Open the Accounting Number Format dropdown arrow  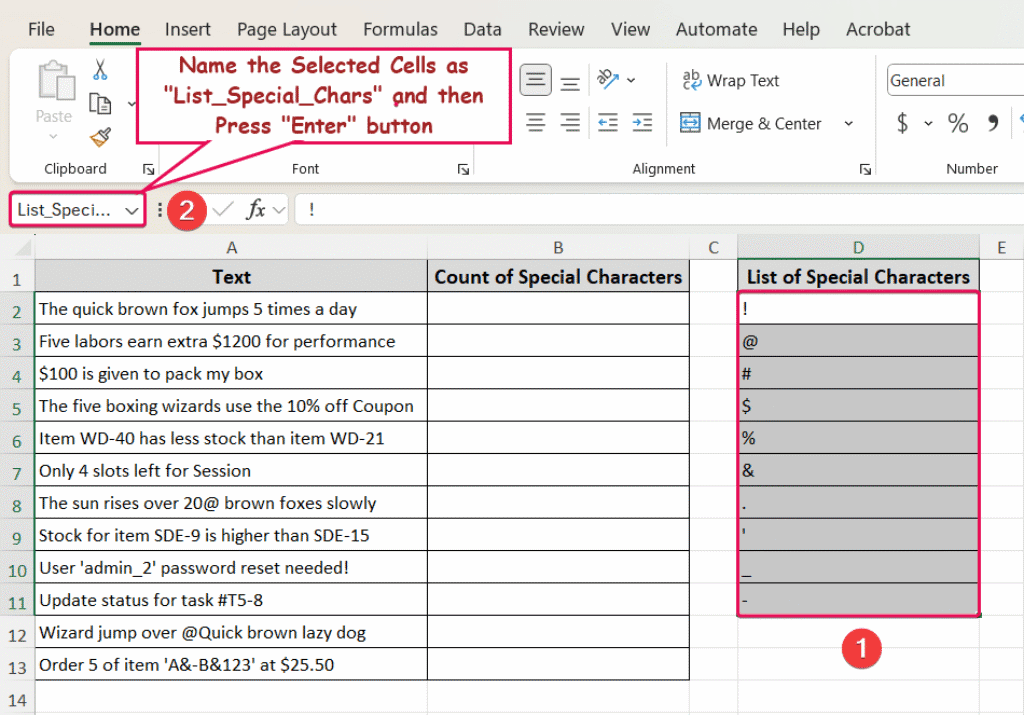point(927,123)
